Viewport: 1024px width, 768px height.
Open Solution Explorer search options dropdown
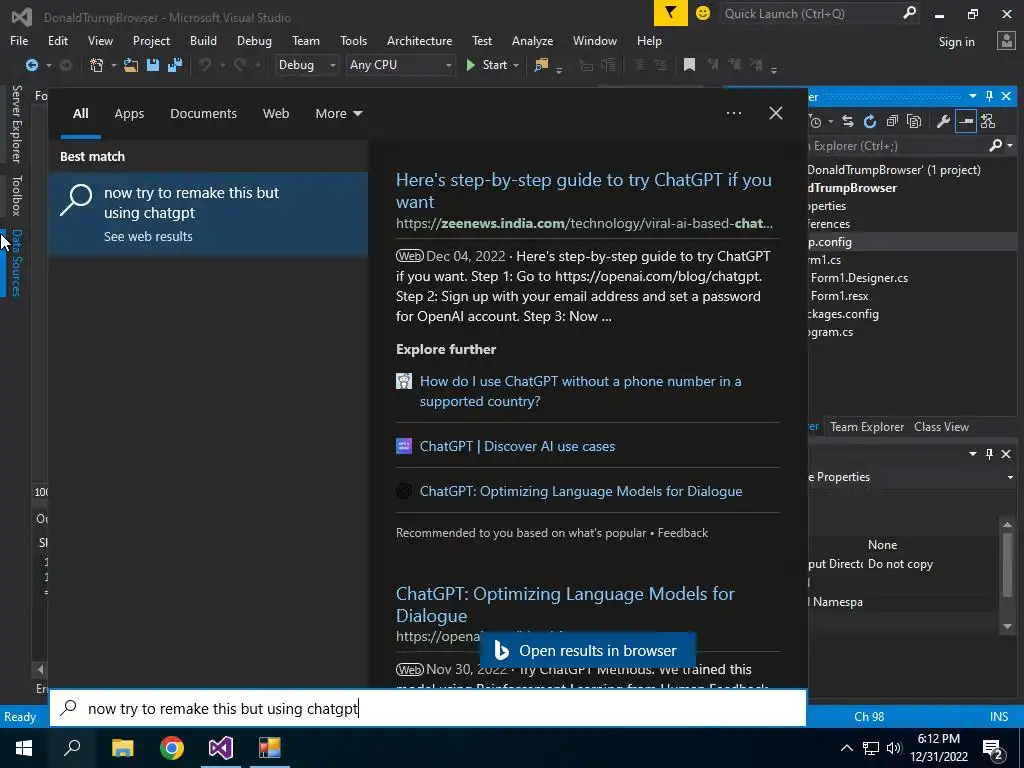pyautogui.click(x=1010, y=146)
